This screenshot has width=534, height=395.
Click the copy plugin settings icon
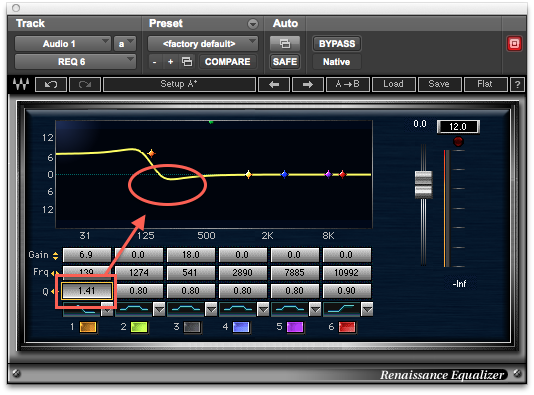[x=187, y=62]
